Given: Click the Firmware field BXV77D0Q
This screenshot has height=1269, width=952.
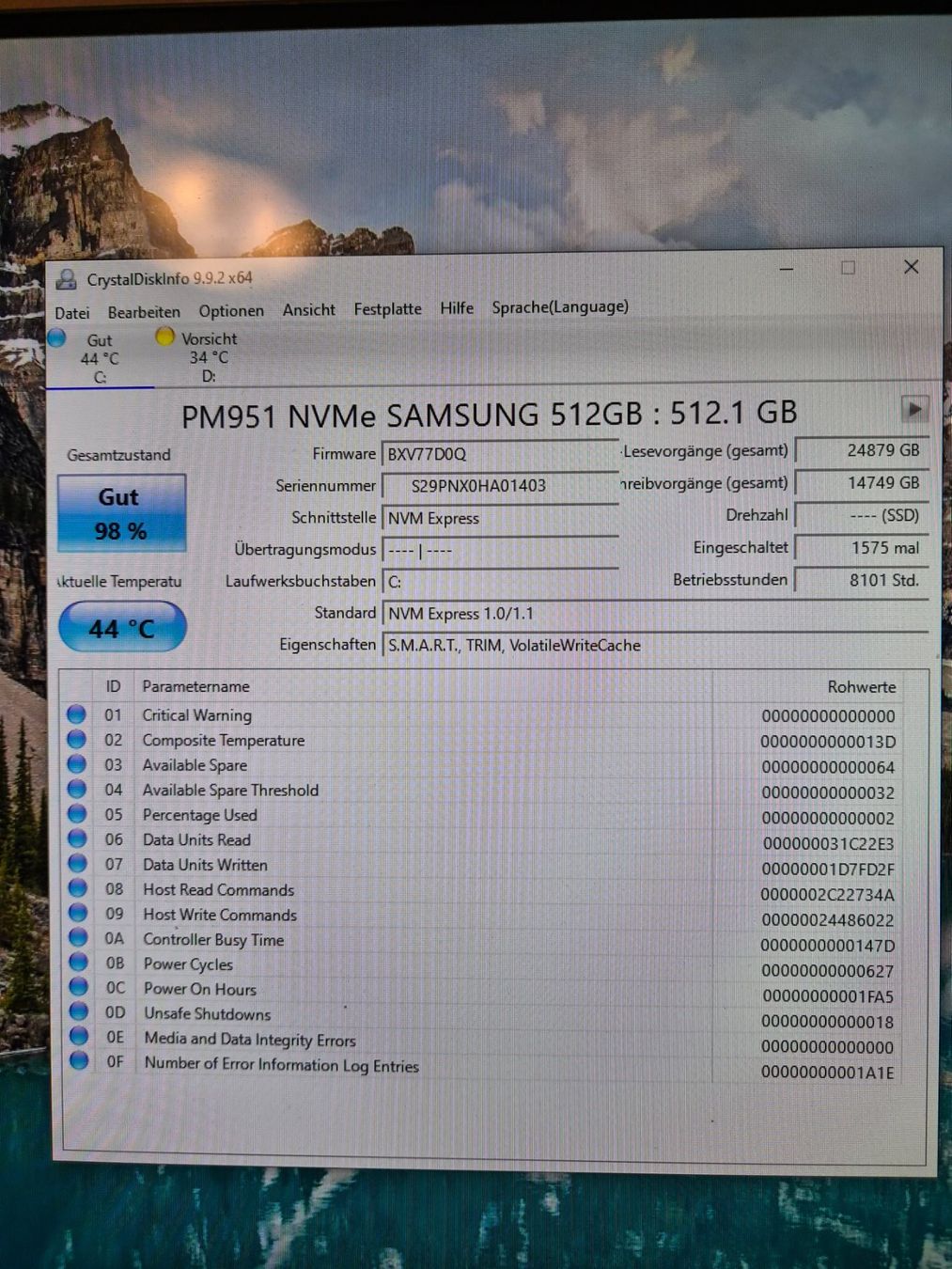Looking at the screenshot, I should coord(499,454).
